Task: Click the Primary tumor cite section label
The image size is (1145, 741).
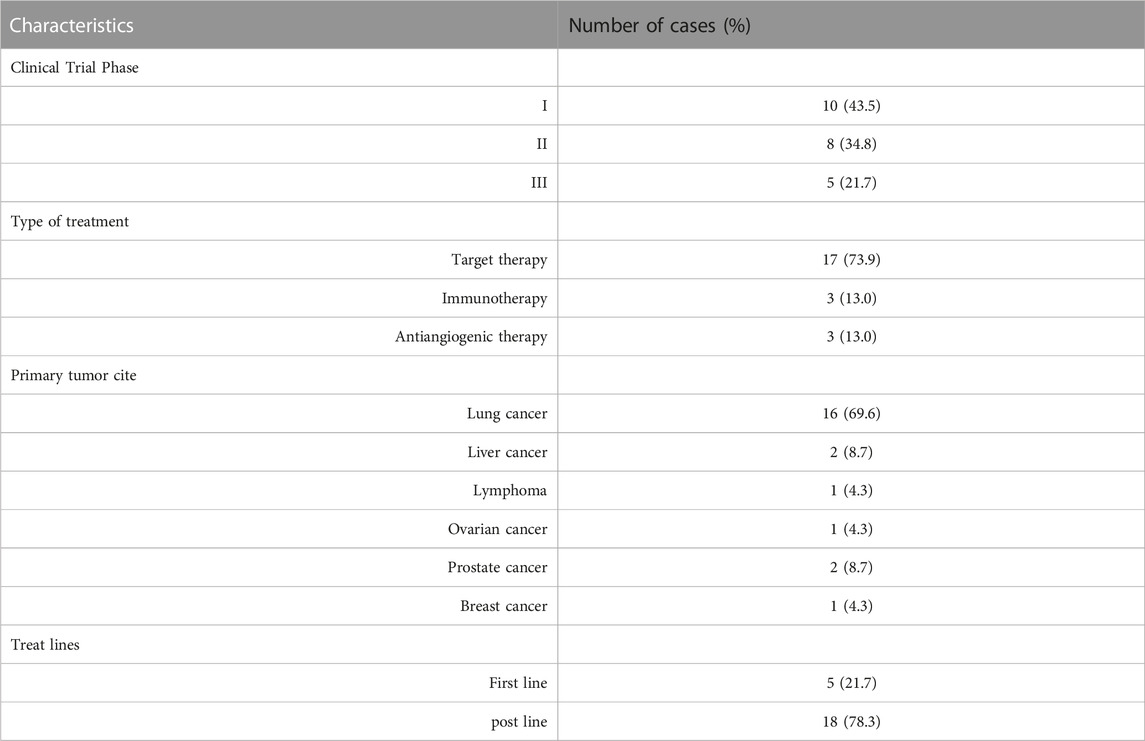Action: 73,375
